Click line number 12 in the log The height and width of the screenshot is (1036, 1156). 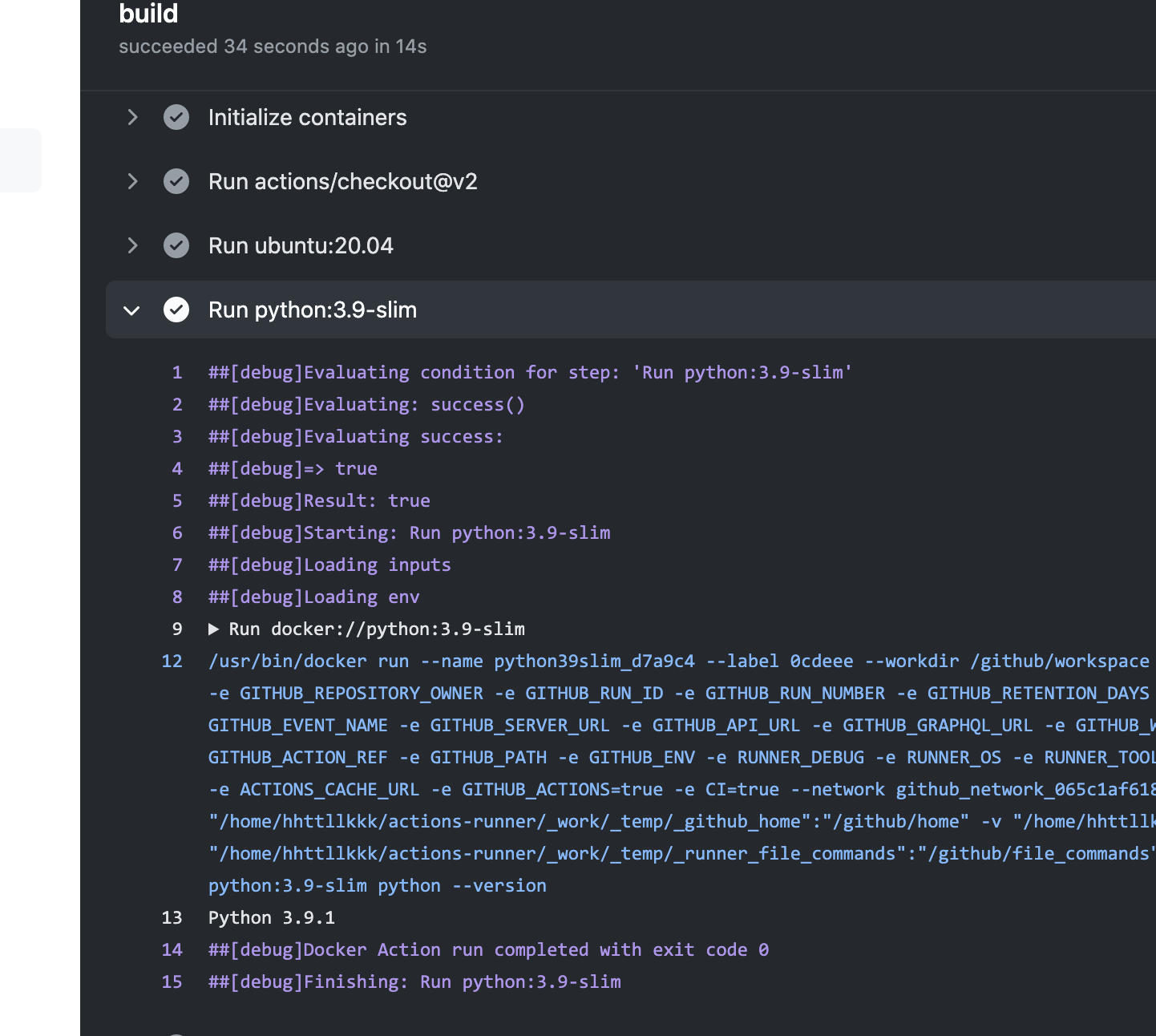(172, 661)
